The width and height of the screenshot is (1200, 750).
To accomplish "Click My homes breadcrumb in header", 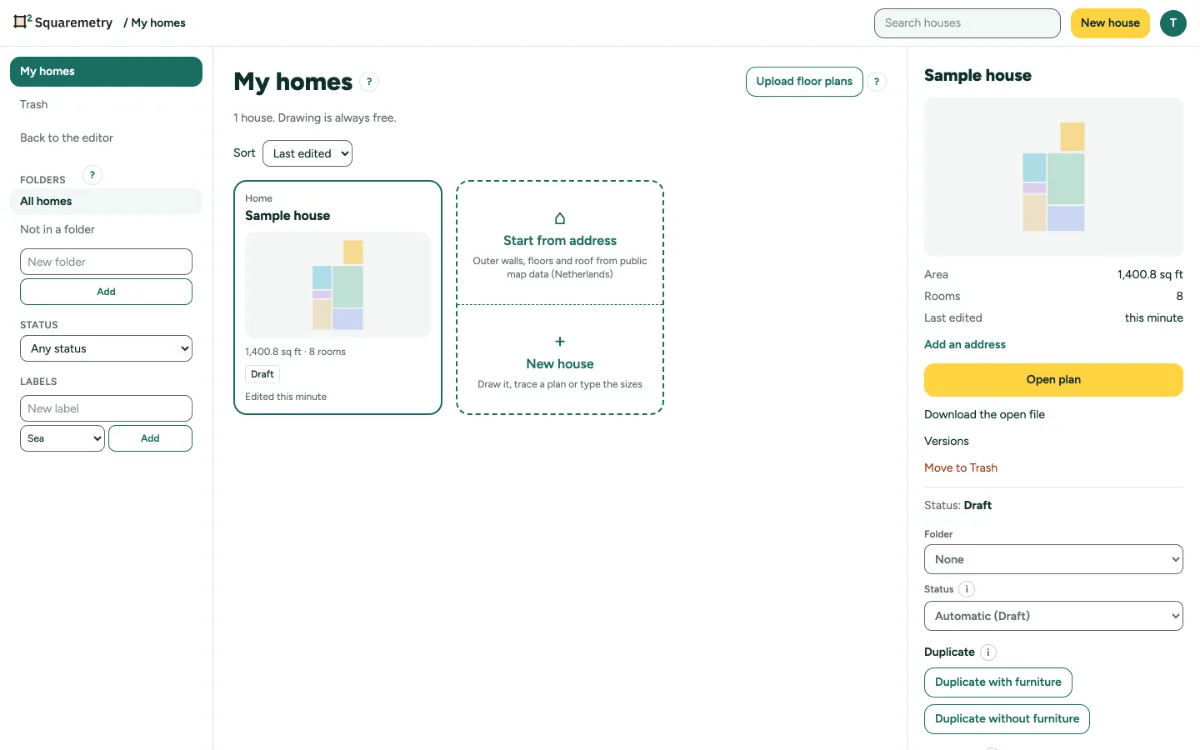I will point(158,23).
